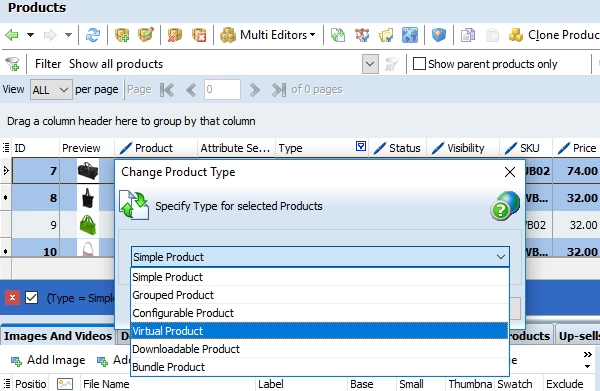The height and width of the screenshot is (391, 600).
Task: Click the Product column header
Action: pos(156,148)
